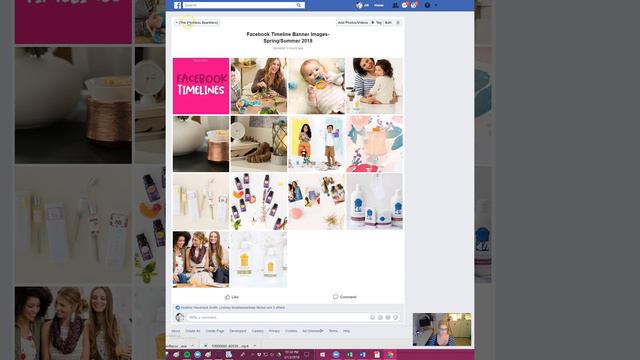Open the Friend Requests icon
This screenshot has height=360, width=640.
point(395,5)
